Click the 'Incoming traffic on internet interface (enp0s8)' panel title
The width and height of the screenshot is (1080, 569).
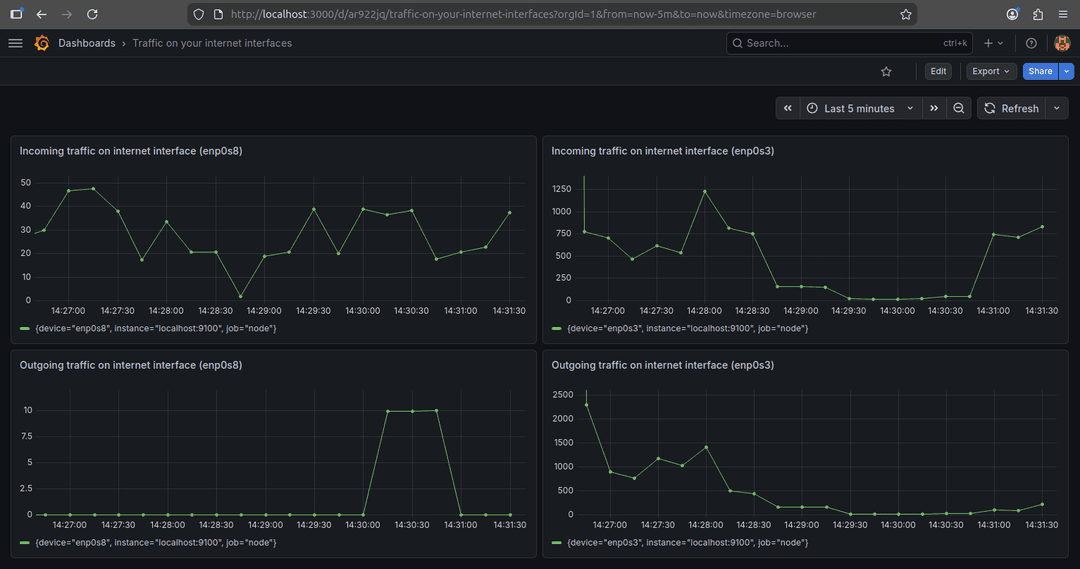tap(131, 151)
